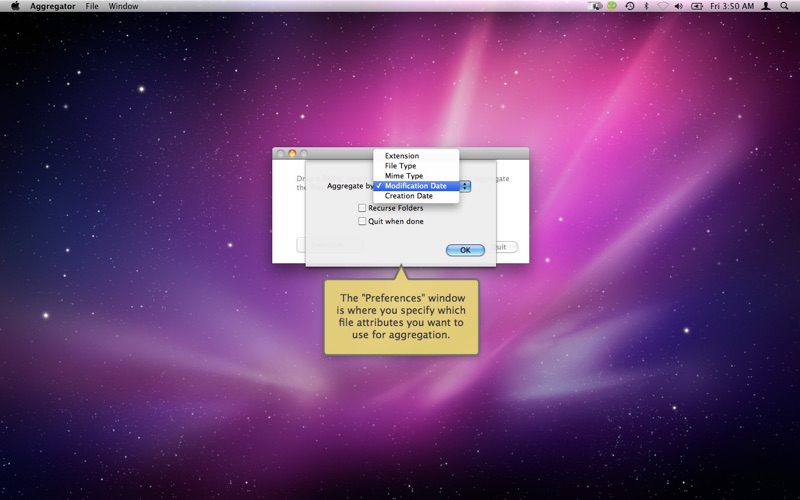
Task: Open the Wi-Fi status icon
Action: coord(663,6)
